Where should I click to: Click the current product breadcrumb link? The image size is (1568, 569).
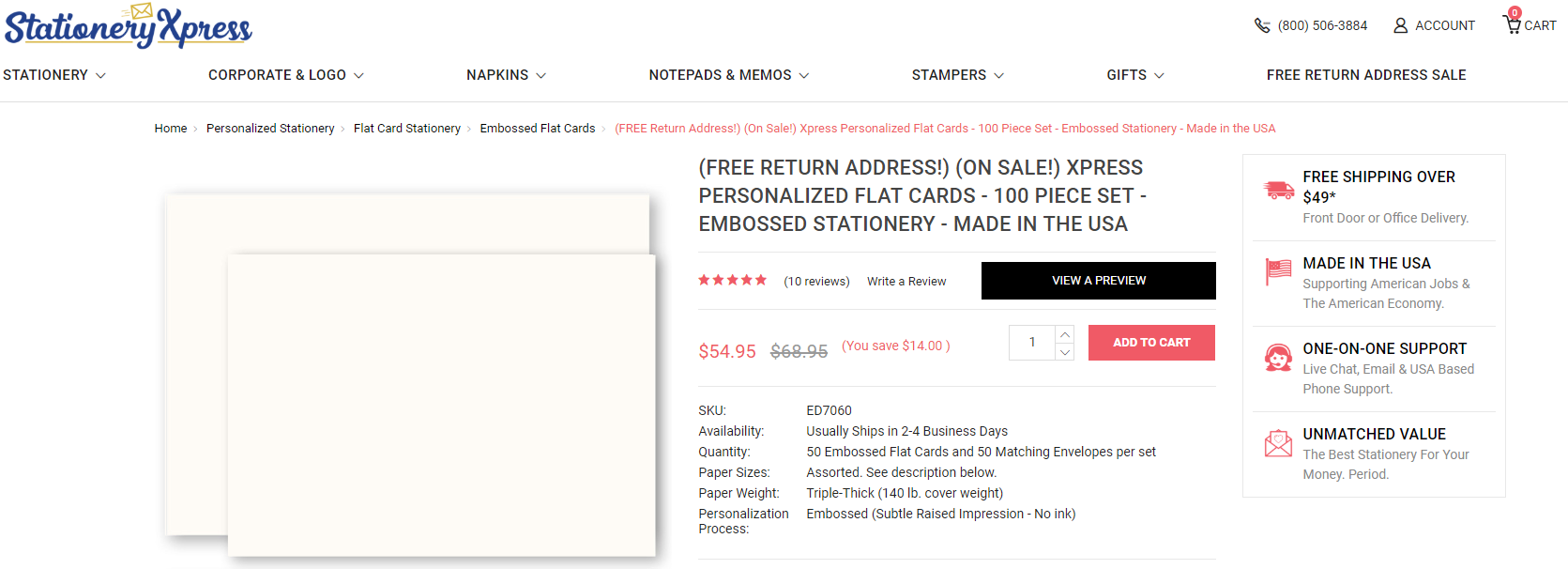coord(945,129)
